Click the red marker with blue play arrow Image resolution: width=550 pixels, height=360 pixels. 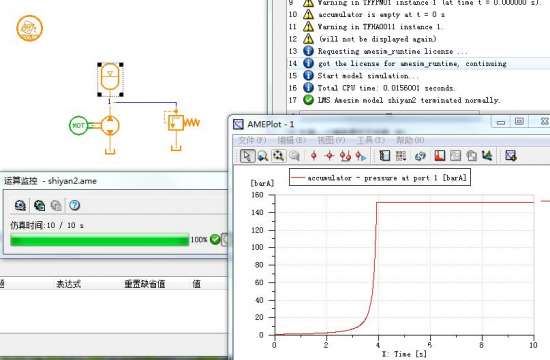(361, 156)
